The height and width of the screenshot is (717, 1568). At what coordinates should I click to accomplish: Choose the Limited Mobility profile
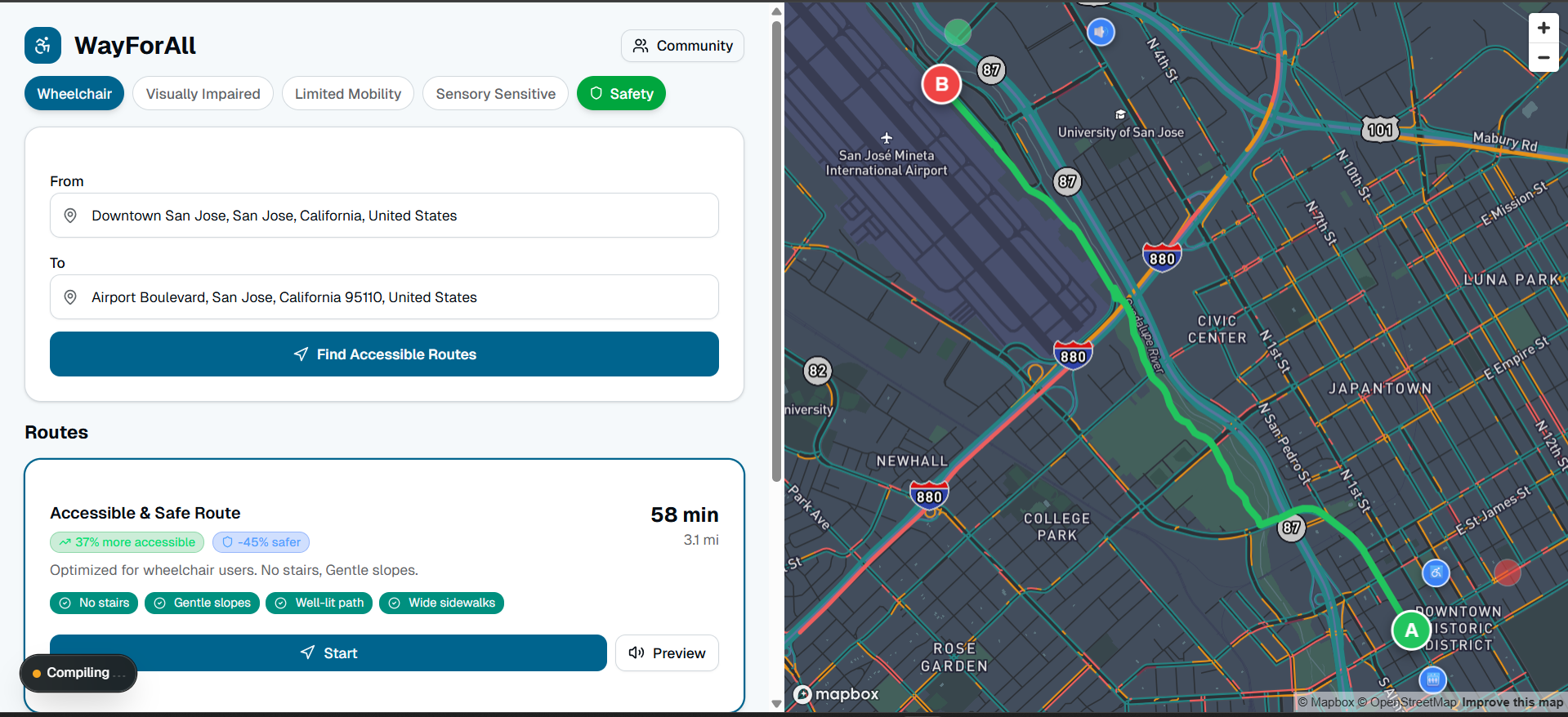(x=348, y=94)
